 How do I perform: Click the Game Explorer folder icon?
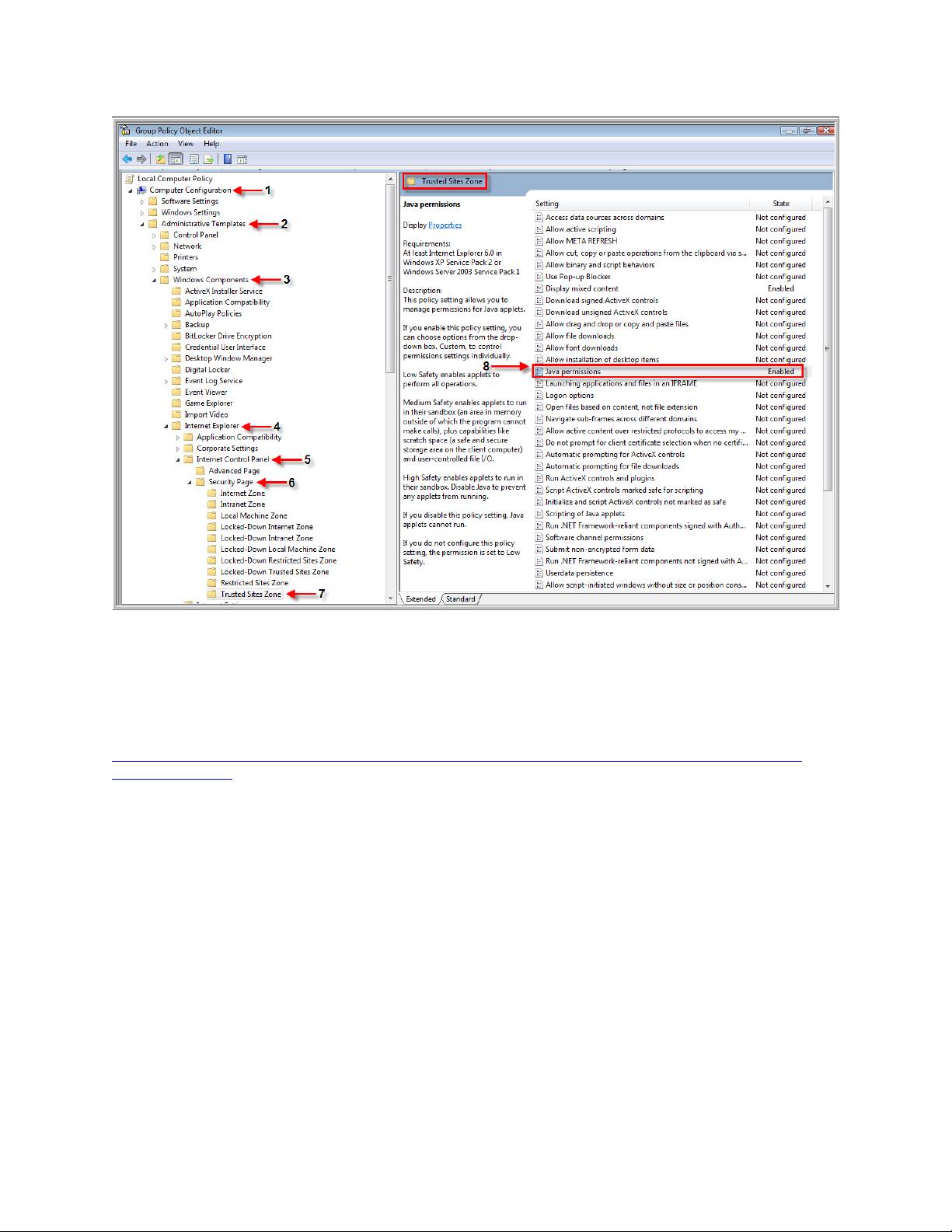point(176,403)
